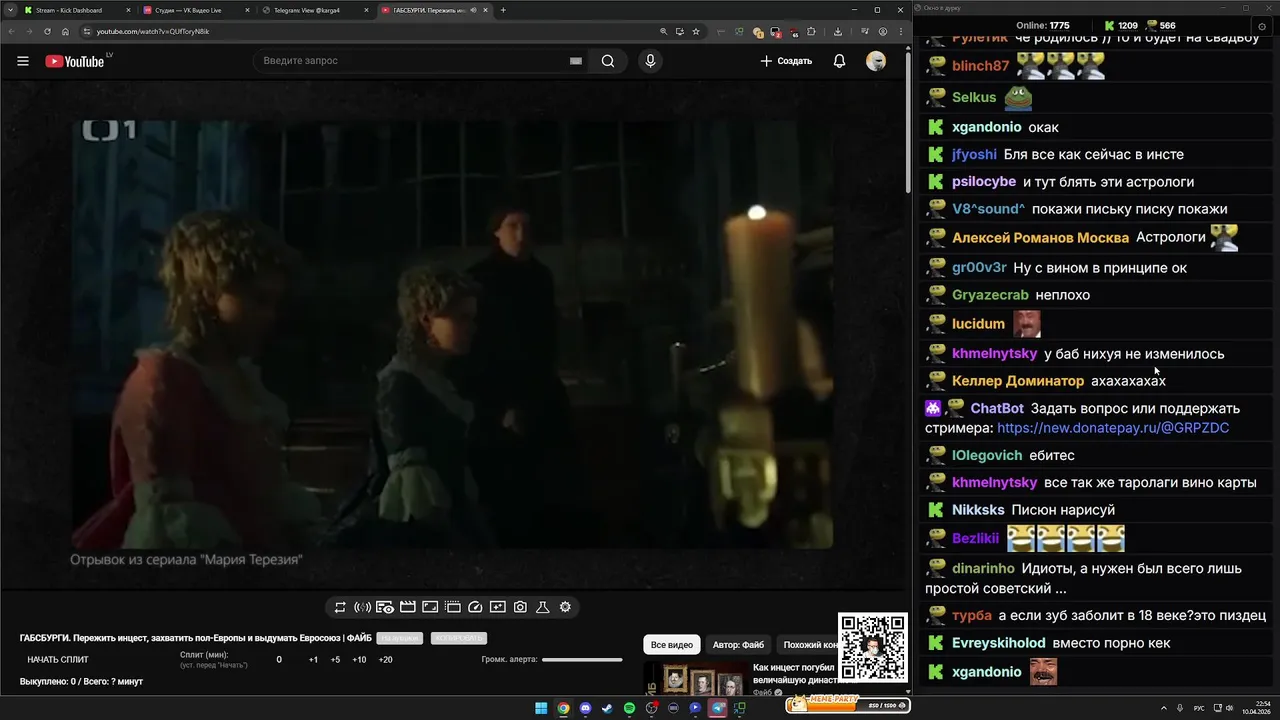
Task: Click the video player frame
Action: [451, 335]
